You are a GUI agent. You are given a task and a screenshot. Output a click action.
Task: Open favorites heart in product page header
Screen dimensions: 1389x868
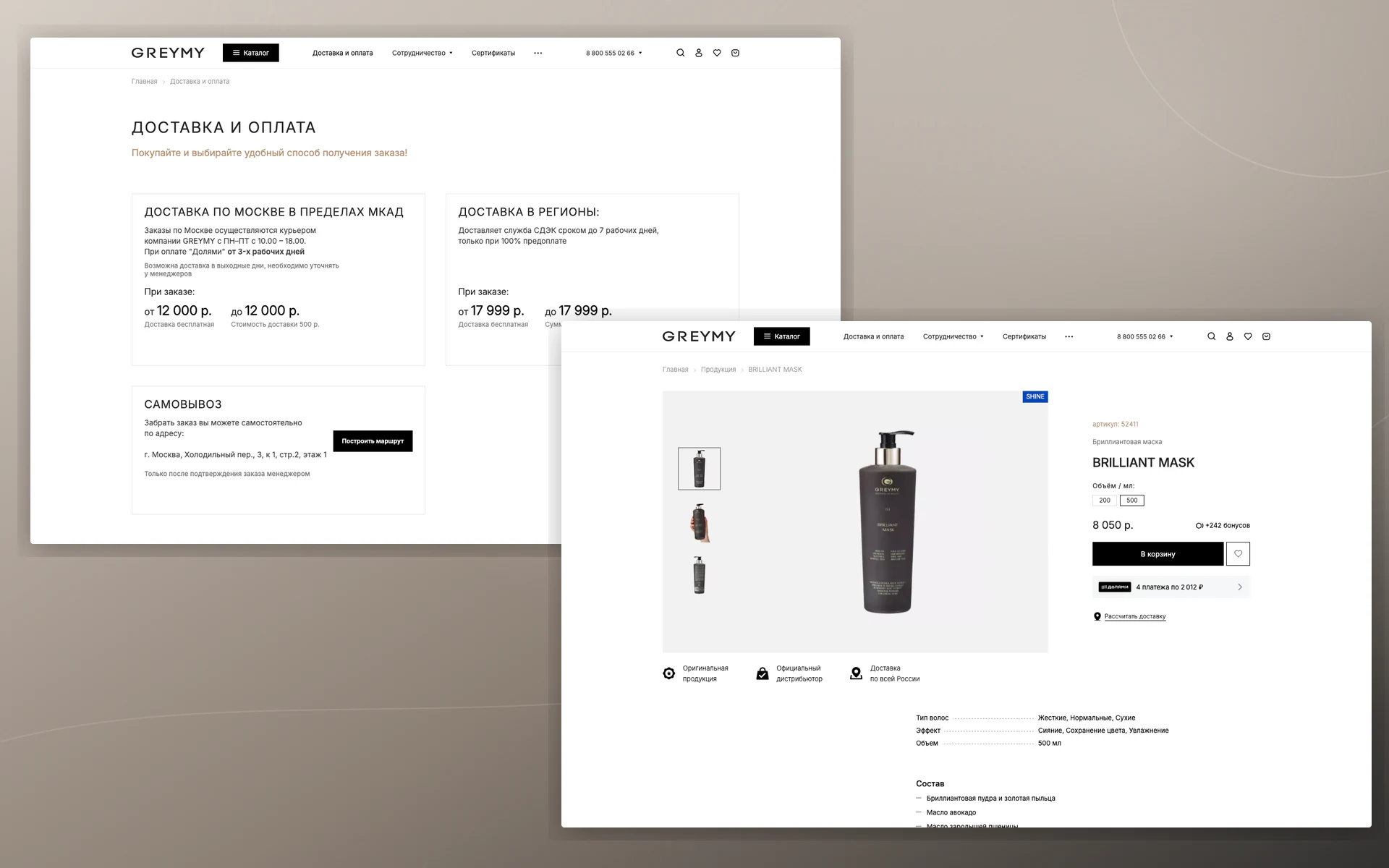(x=1248, y=336)
